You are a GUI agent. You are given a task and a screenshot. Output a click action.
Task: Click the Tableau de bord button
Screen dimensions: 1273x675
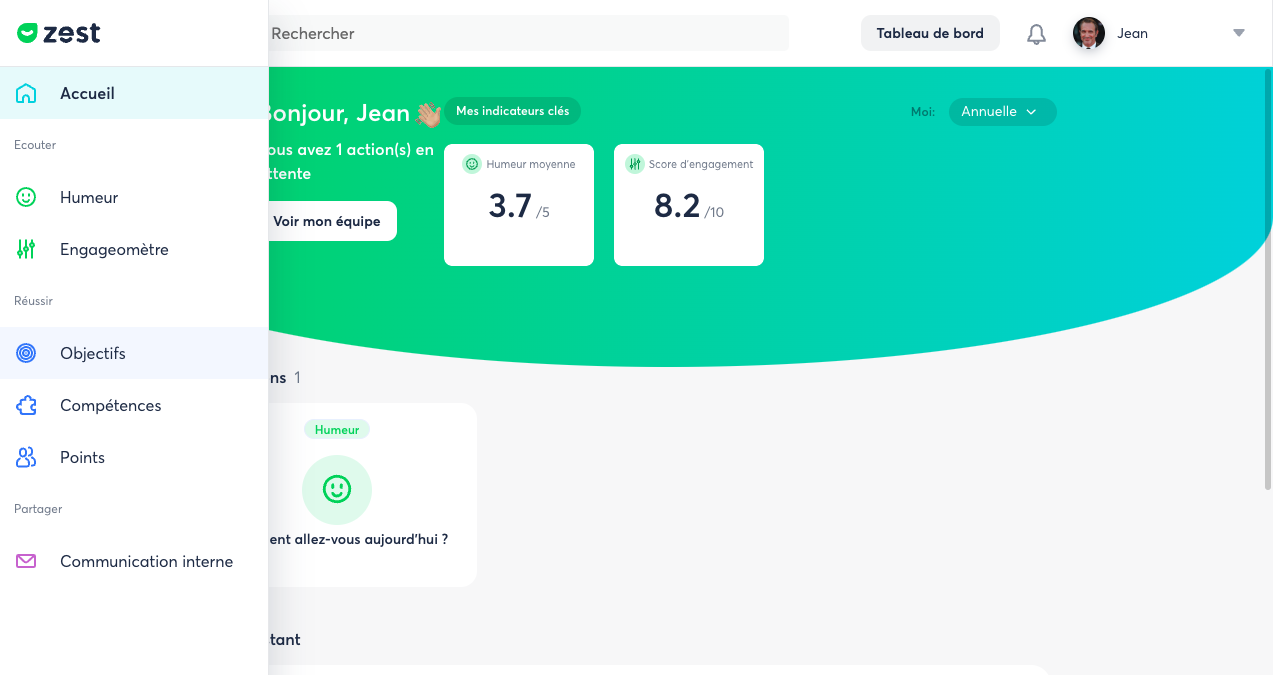tap(930, 33)
